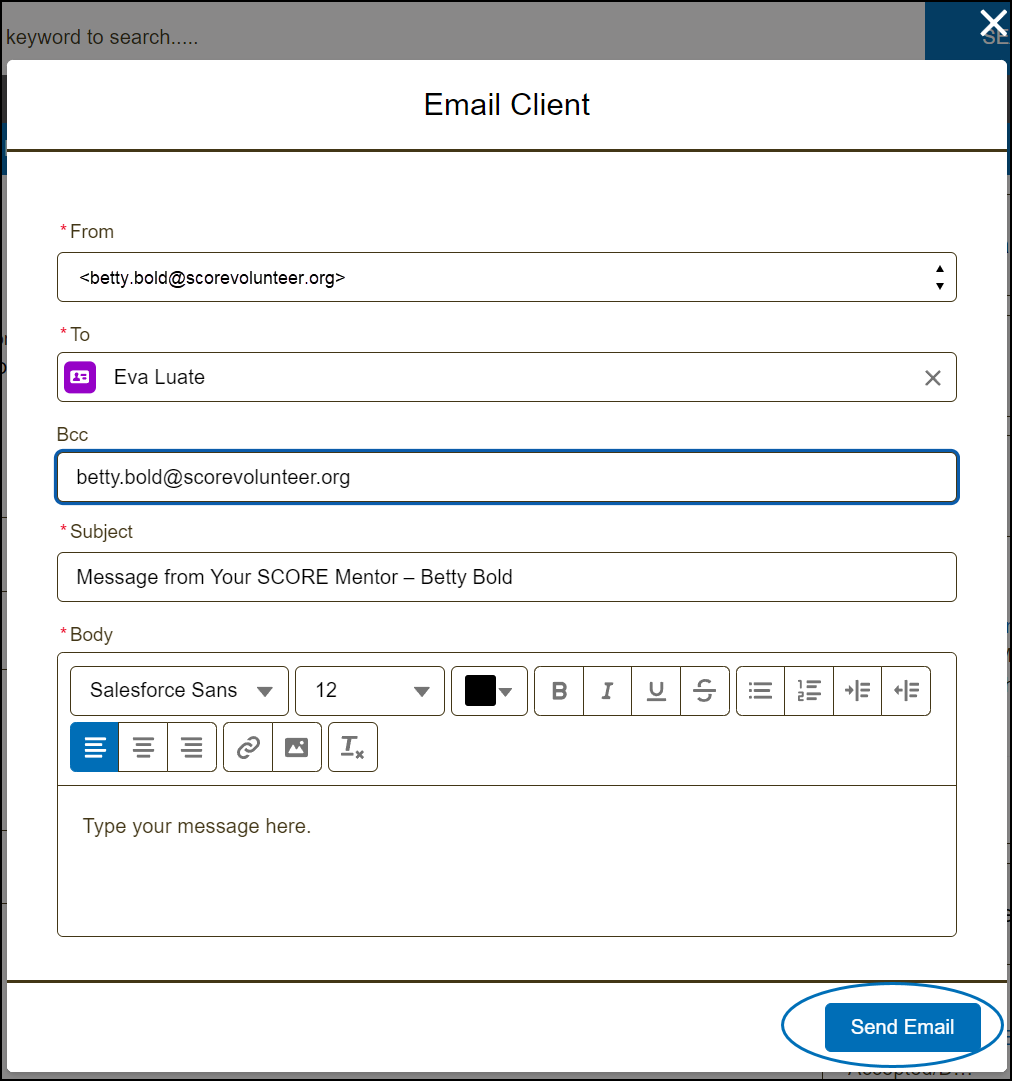Remove Eva Luate from To field

933,378
